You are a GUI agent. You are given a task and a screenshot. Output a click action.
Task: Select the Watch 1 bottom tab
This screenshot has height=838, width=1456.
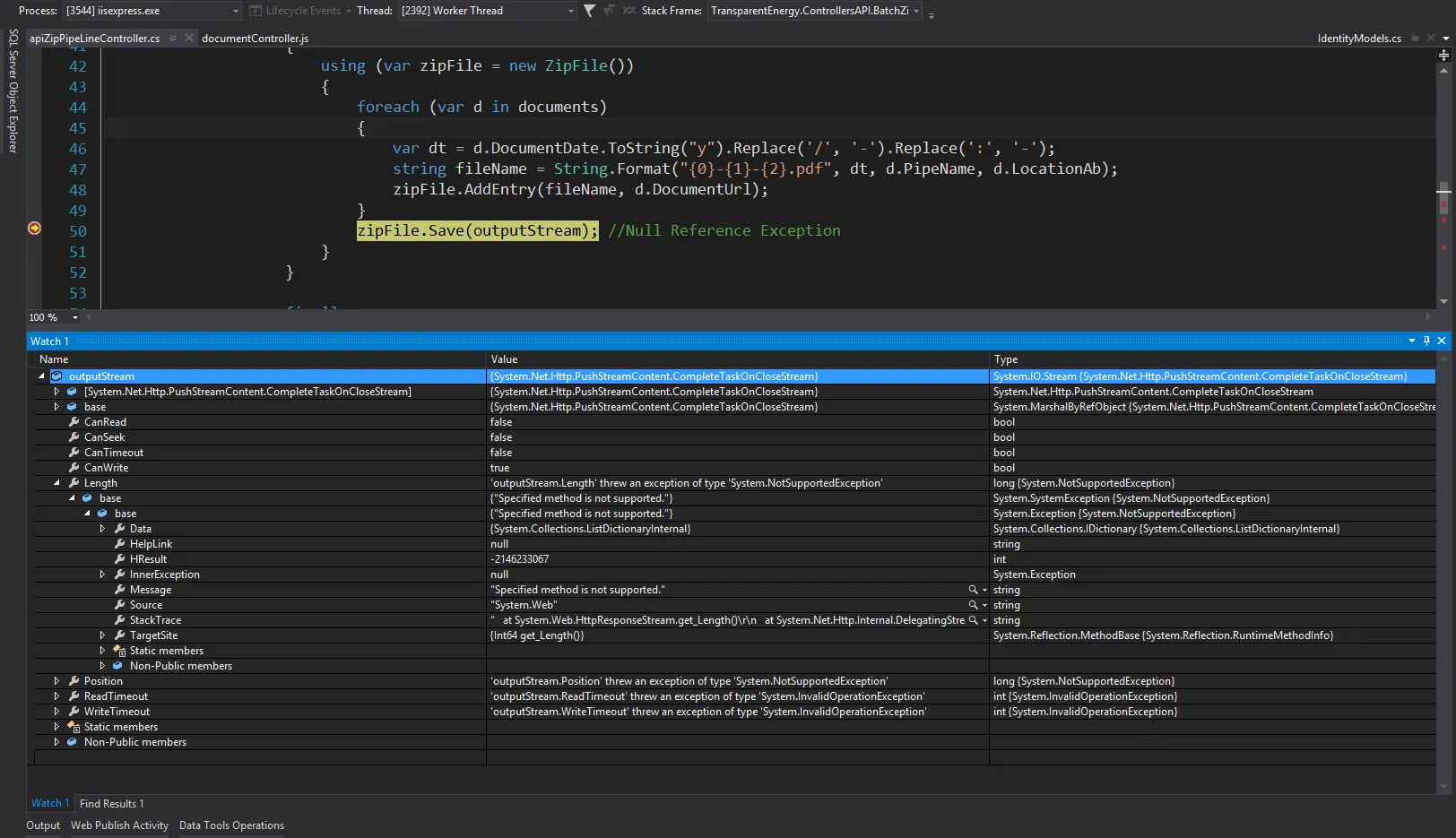click(x=49, y=804)
